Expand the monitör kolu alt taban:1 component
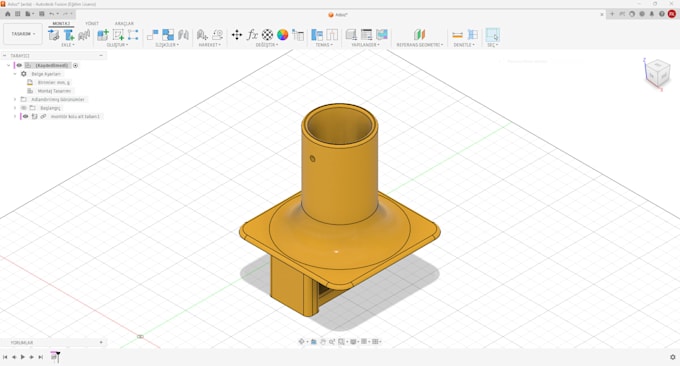Screen dimensions: 680x366 click(15, 117)
